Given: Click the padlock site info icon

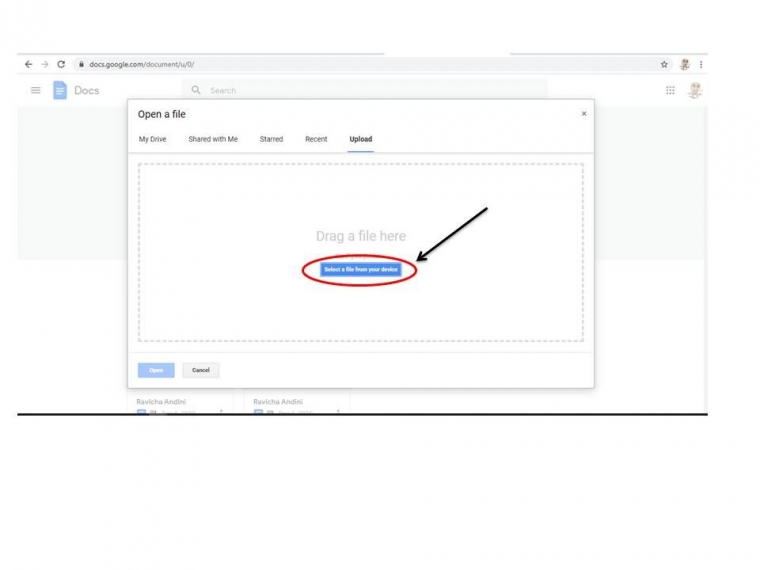Looking at the screenshot, I should click(81, 64).
